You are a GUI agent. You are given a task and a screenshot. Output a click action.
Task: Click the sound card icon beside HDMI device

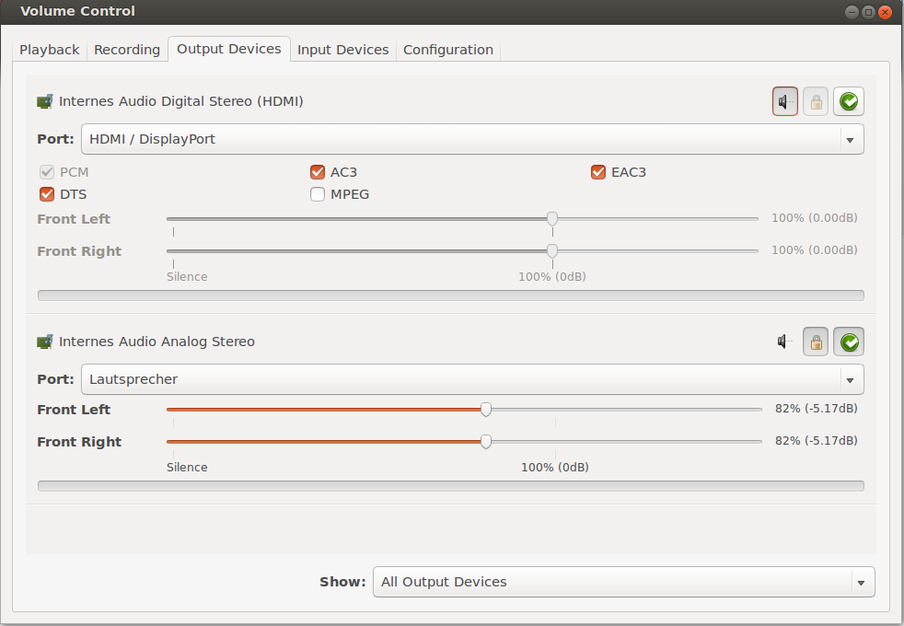tap(45, 101)
